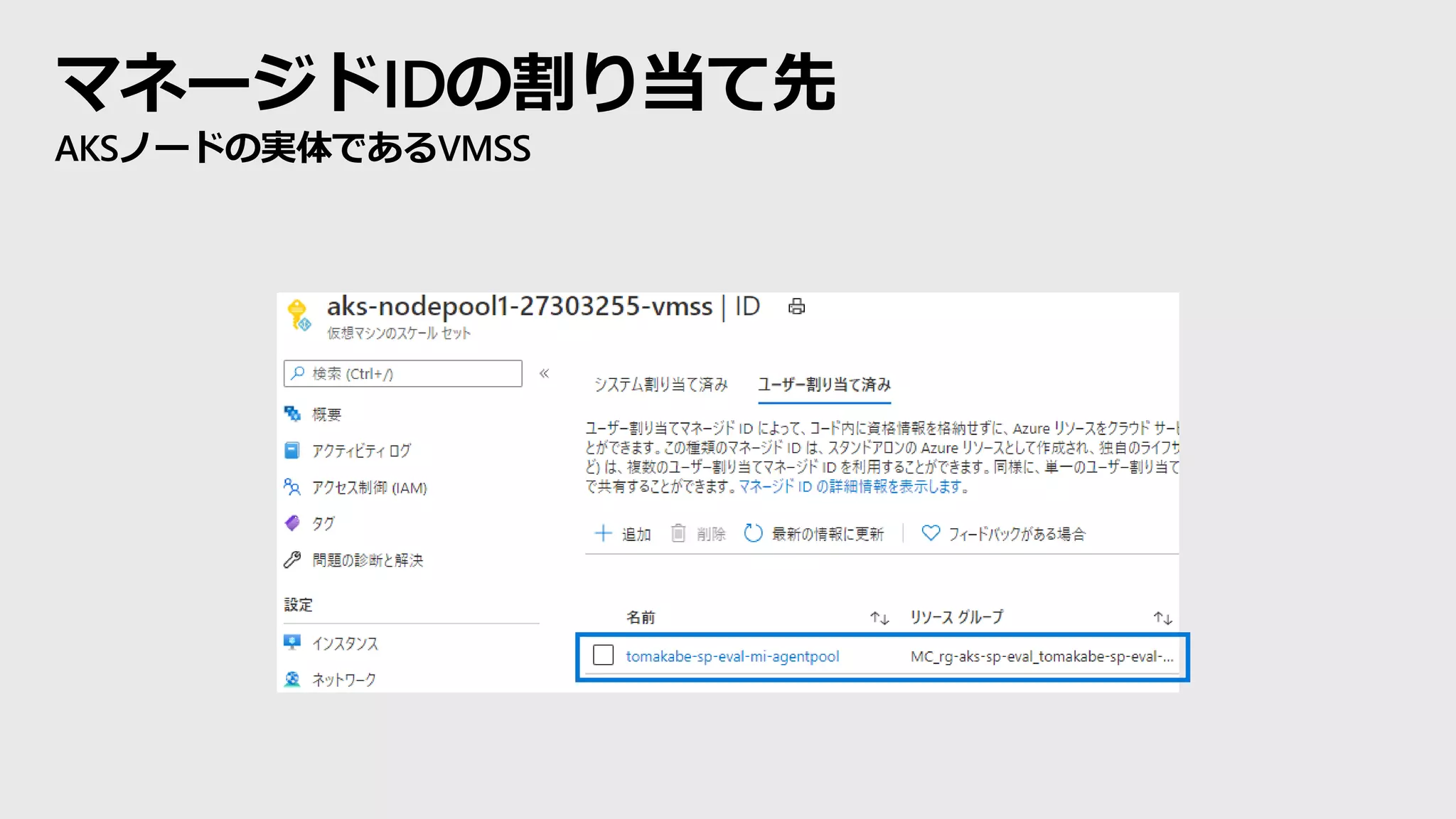The height and width of the screenshot is (819, 1456).
Task: Click the managed identity key icon
Action: pyautogui.click(x=299, y=315)
